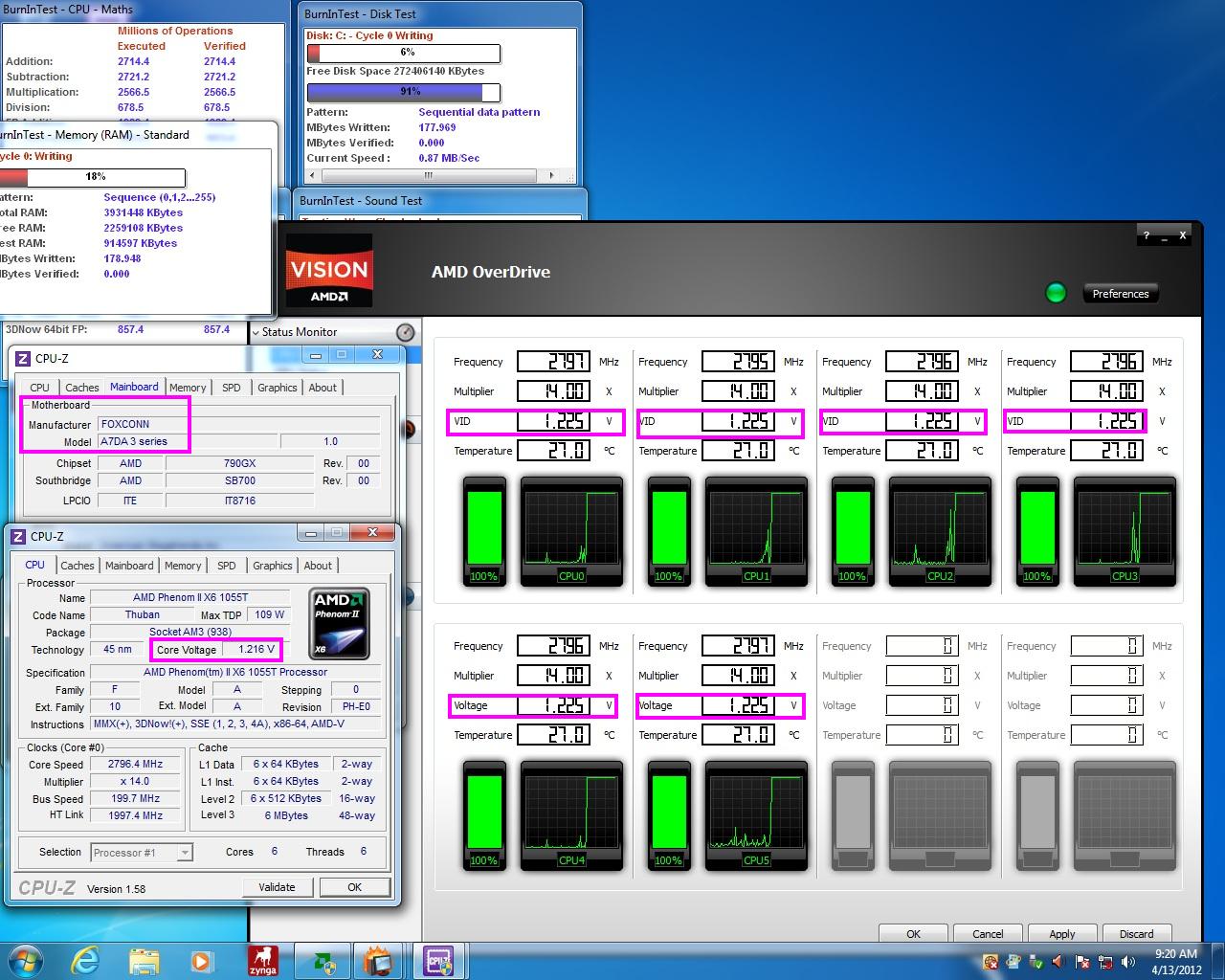Click the Core Speed 2796.4 MHz value

coord(135,765)
